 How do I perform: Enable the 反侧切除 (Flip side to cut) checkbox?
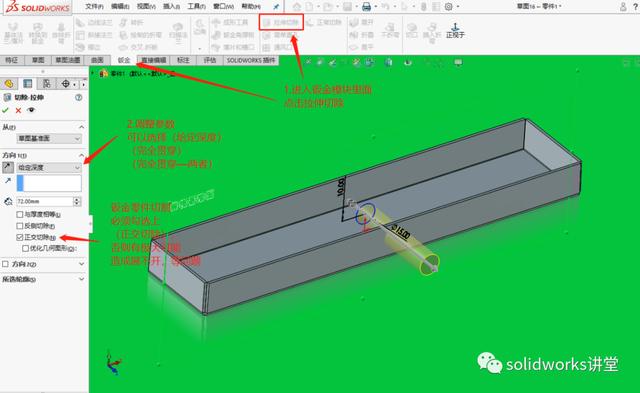pyautogui.click(x=20, y=226)
